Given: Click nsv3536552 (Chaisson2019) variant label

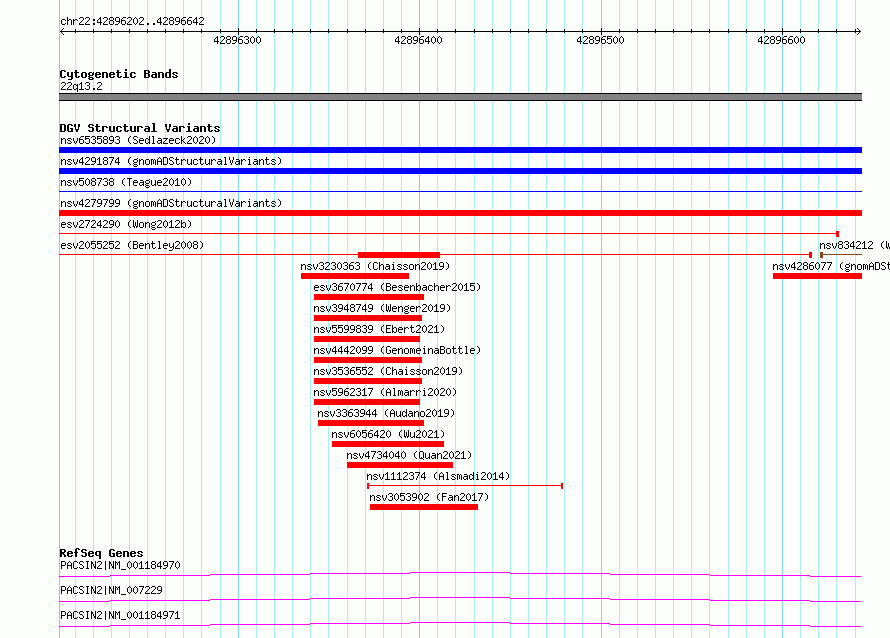Looking at the screenshot, I should [x=388, y=371].
